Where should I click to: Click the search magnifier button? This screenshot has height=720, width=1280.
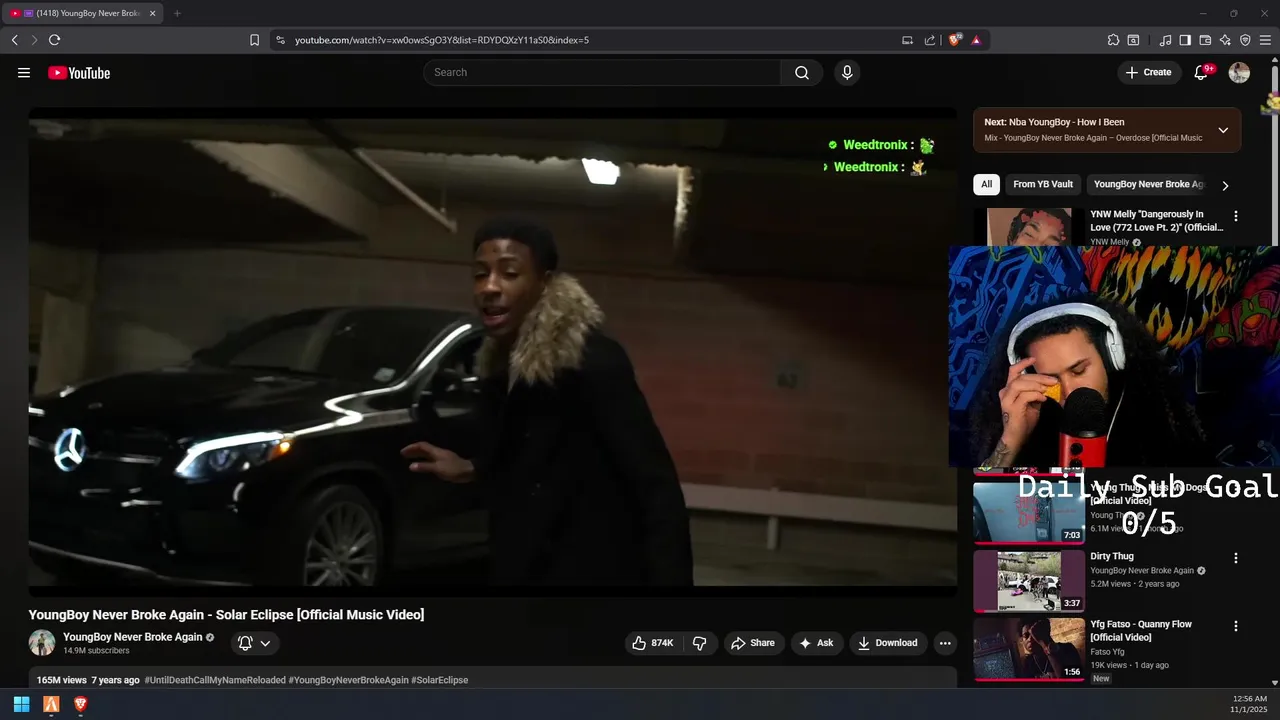802,72
